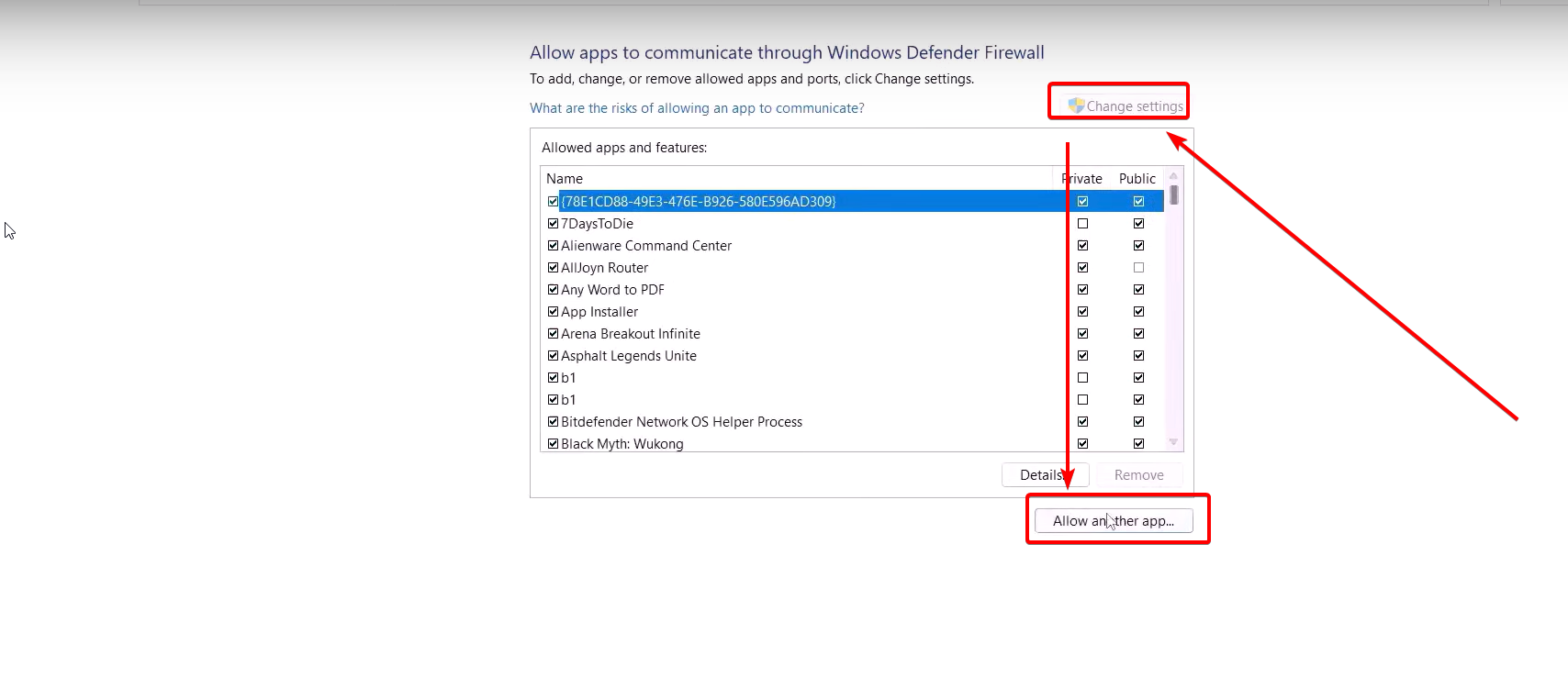Viewport: 1568px width, 689px height.
Task: Enable Public network for AllJoyn Router
Action: 1138,268
